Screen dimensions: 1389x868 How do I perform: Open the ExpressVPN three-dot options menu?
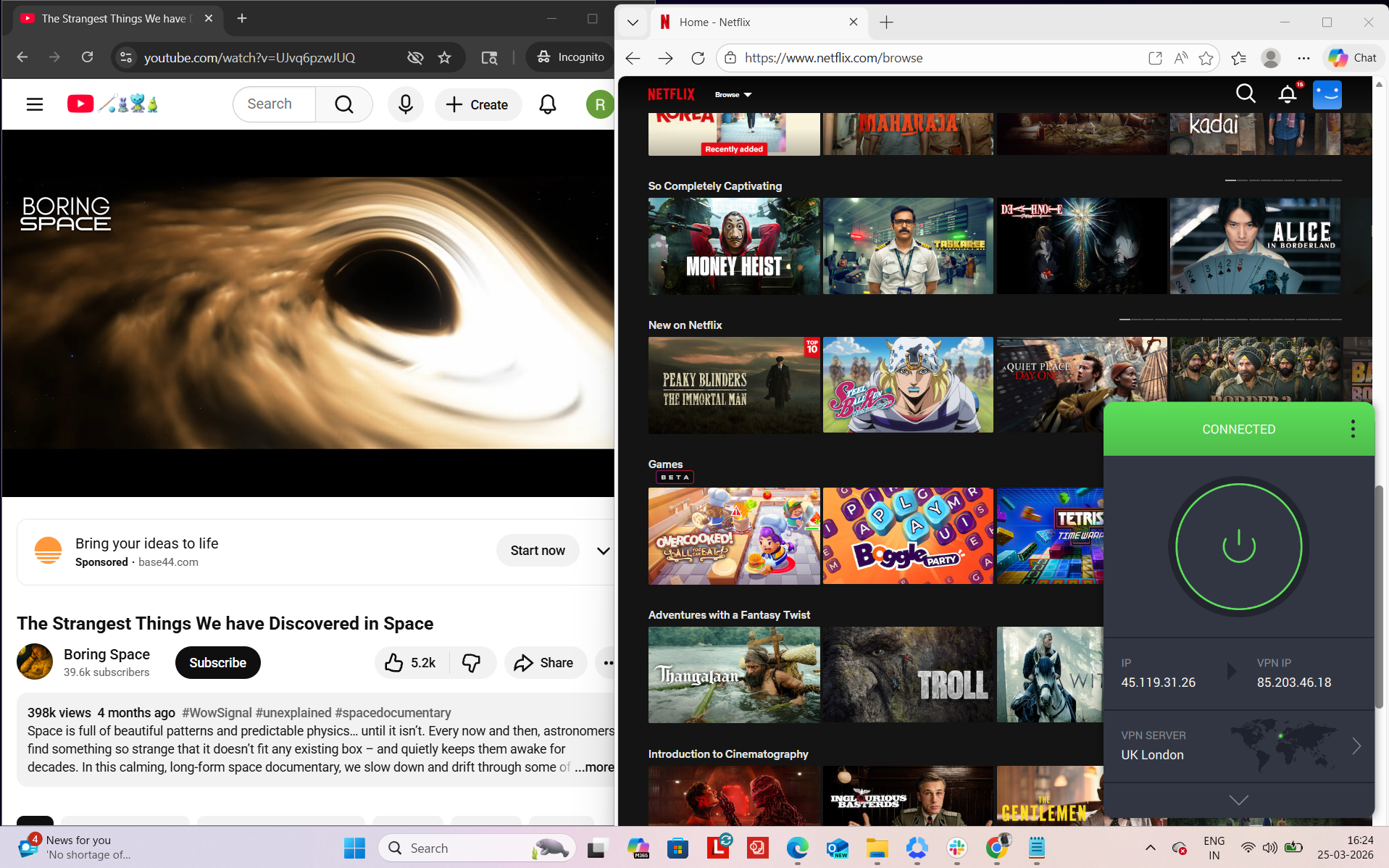tap(1352, 428)
